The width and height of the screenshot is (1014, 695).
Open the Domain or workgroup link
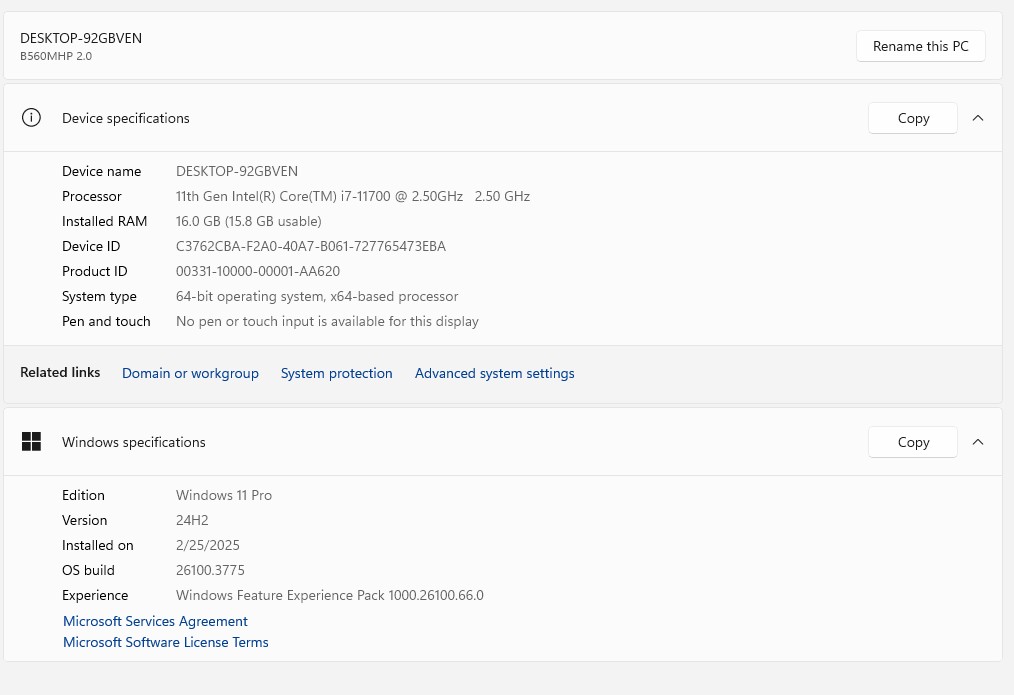click(190, 373)
